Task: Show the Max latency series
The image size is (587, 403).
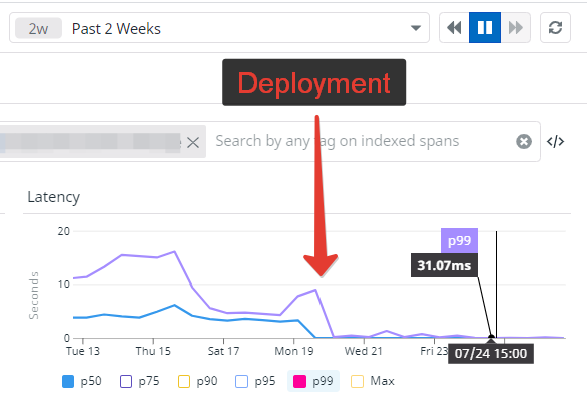Action: [373, 381]
